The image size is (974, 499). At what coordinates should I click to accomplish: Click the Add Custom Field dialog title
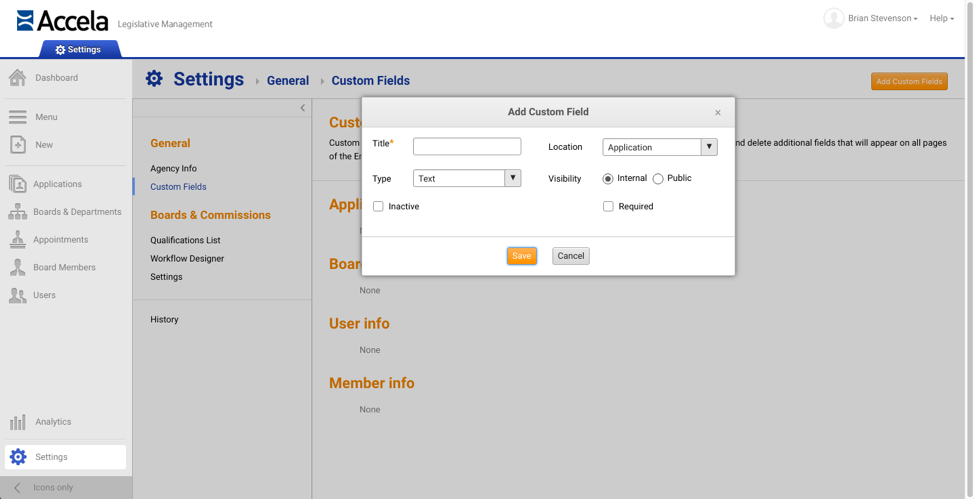click(x=548, y=112)
